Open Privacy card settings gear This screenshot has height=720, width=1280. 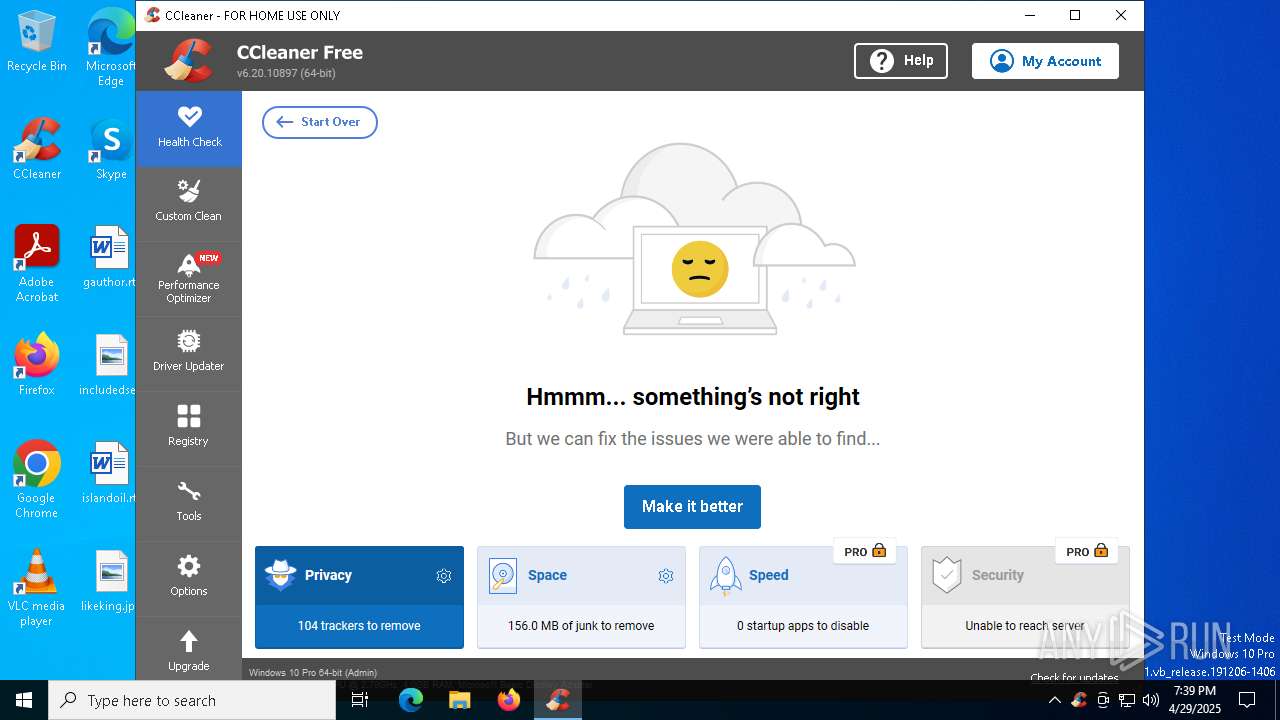coord(444,576)
